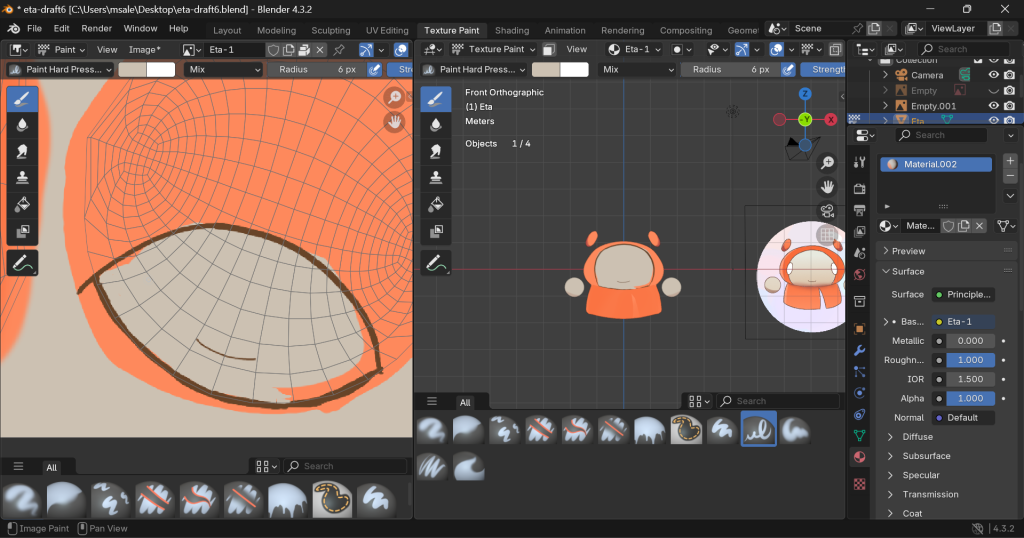Toggle X-ray display in 3D viewport header
This screenshot has width=1024, height=538.
point(835,49)
